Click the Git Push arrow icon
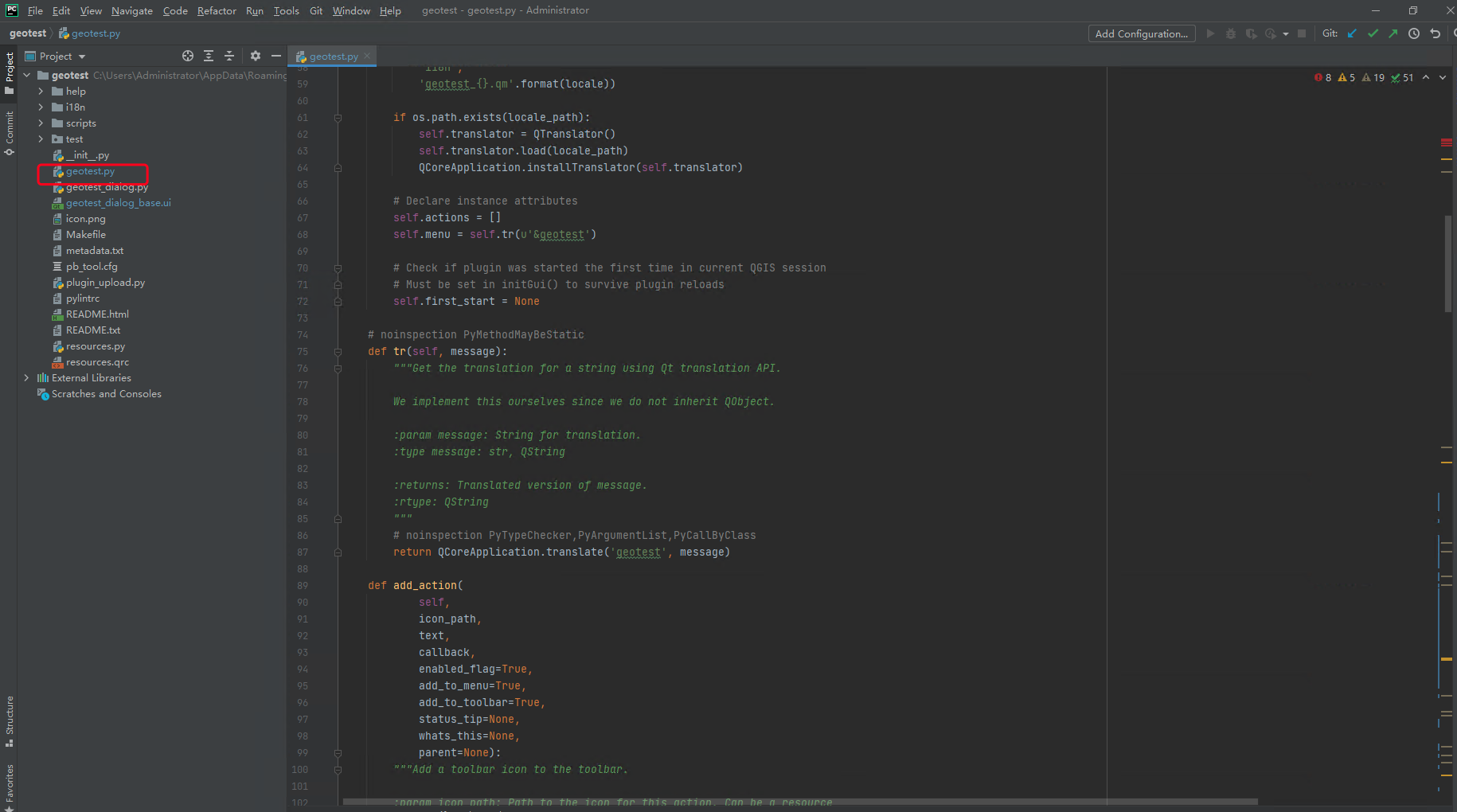Viewport: 1457px width, 812px height. (1393, 33)
